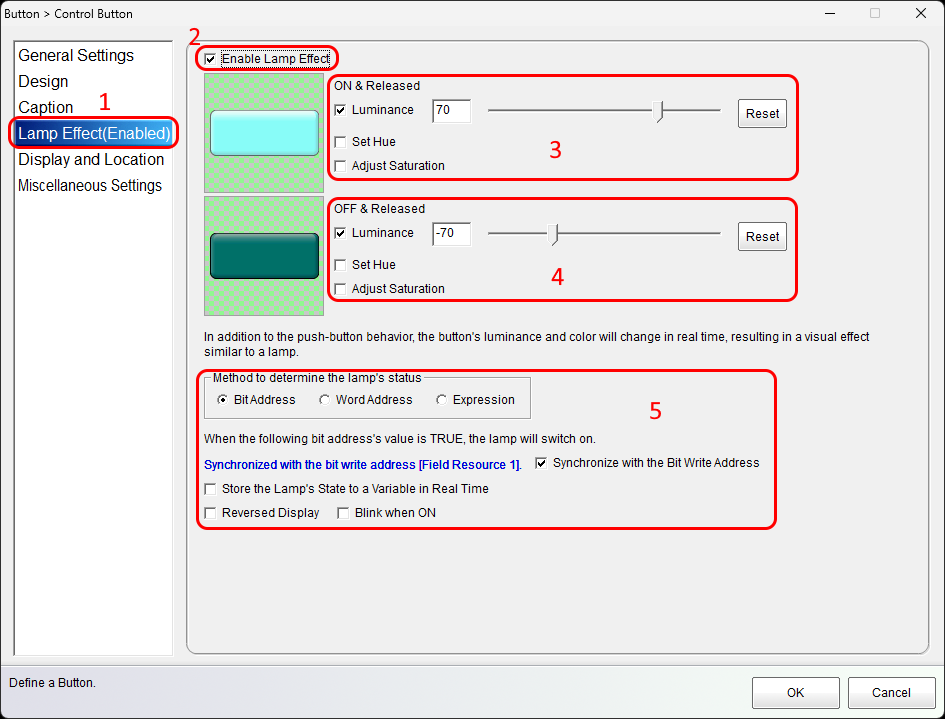Image resolution: width=945 pixels, height=719 pixels.
Task: Open Miscellaneous Settings page
Action: [90, 186]
